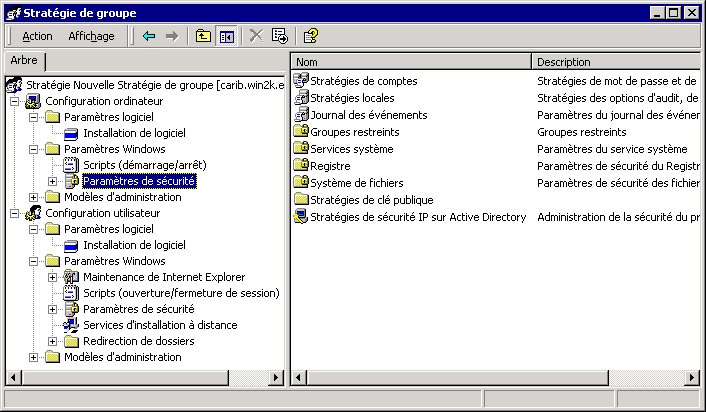The width and height of the screenshot is (706, 412).
Task: Click tree pane scroll right arrow
Action: (x=276, y=377)
